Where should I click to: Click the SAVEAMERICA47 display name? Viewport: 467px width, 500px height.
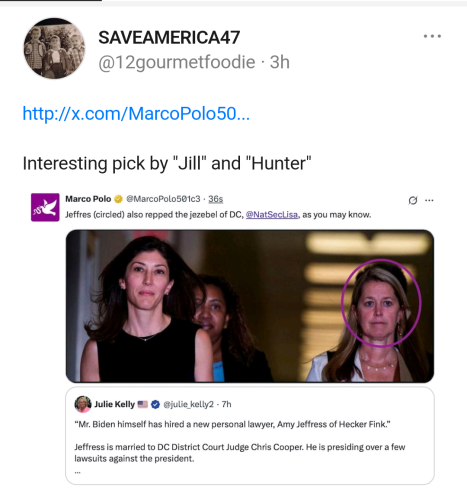pos(169,37)
